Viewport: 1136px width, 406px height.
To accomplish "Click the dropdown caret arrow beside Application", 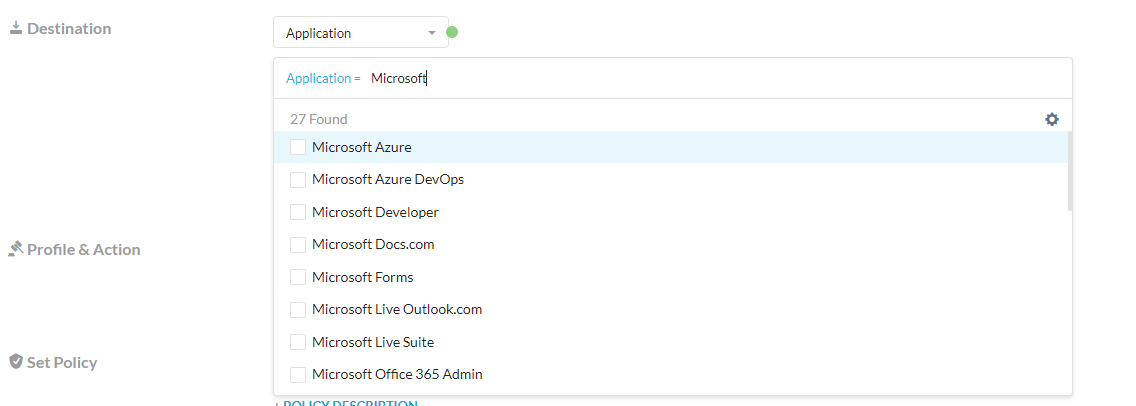I will point(432,33).
